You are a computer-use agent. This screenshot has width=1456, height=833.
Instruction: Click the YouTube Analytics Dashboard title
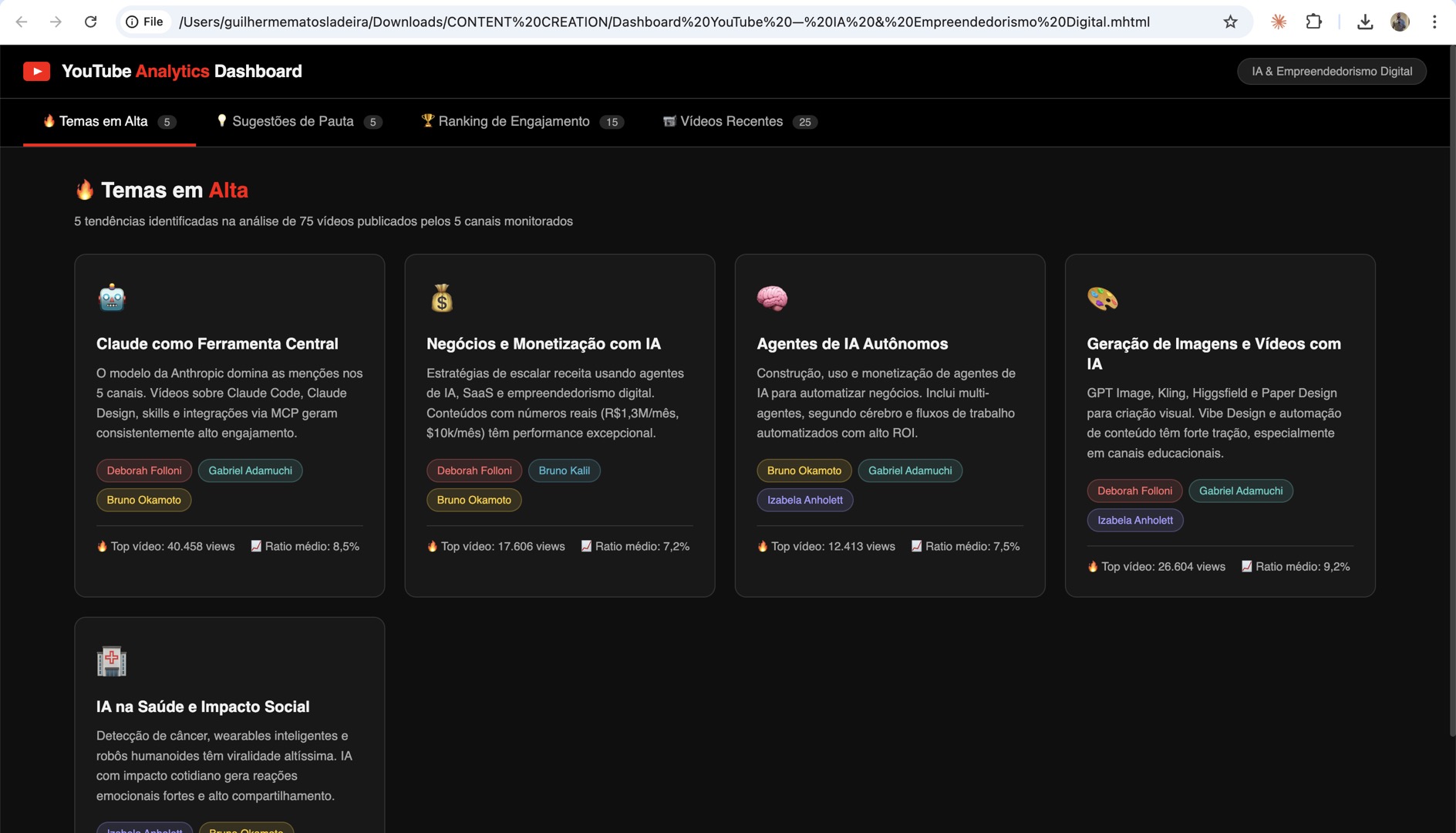(182, 71)
